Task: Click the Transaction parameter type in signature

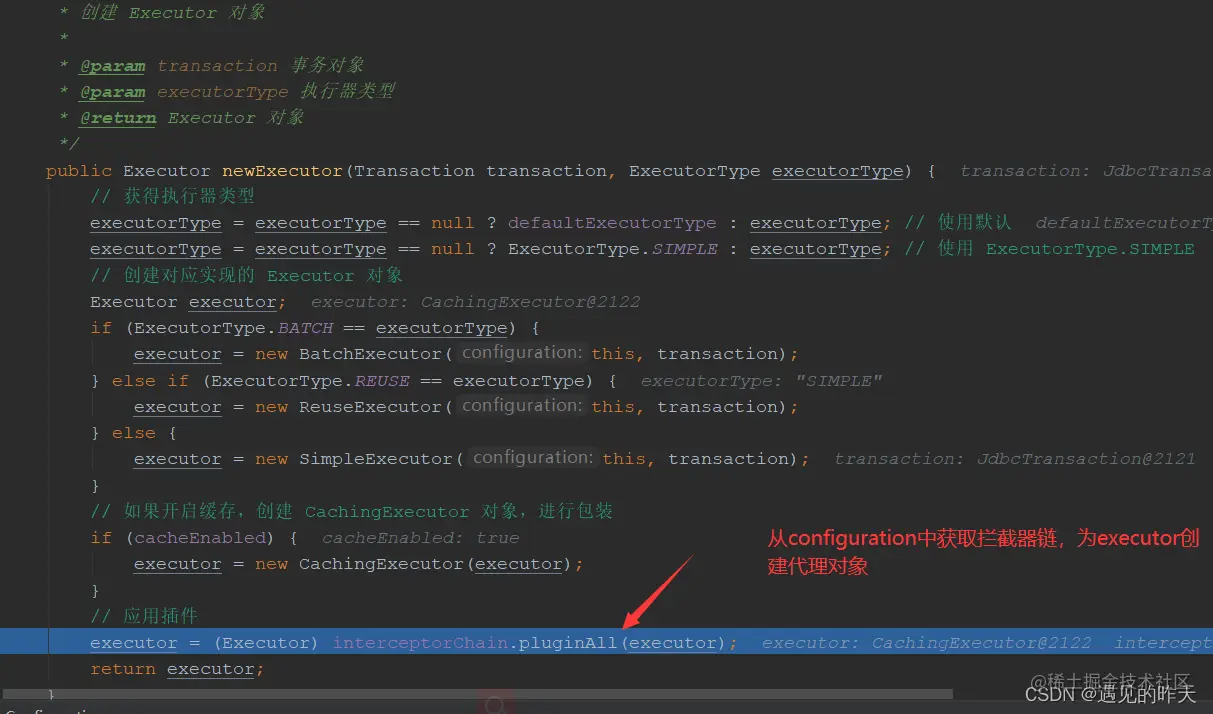Action: 414,171
